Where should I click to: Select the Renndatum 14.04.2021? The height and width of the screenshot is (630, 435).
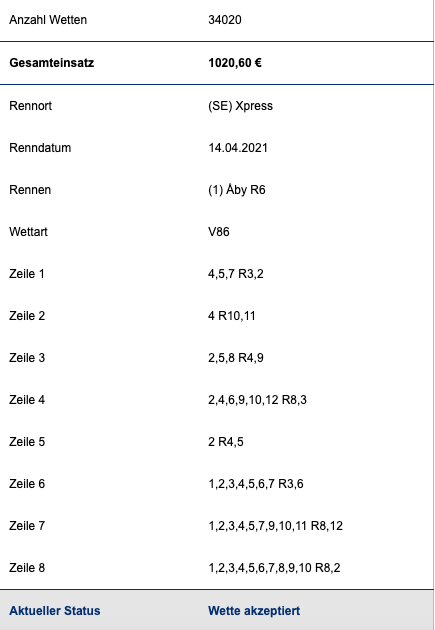coord(237,147)
